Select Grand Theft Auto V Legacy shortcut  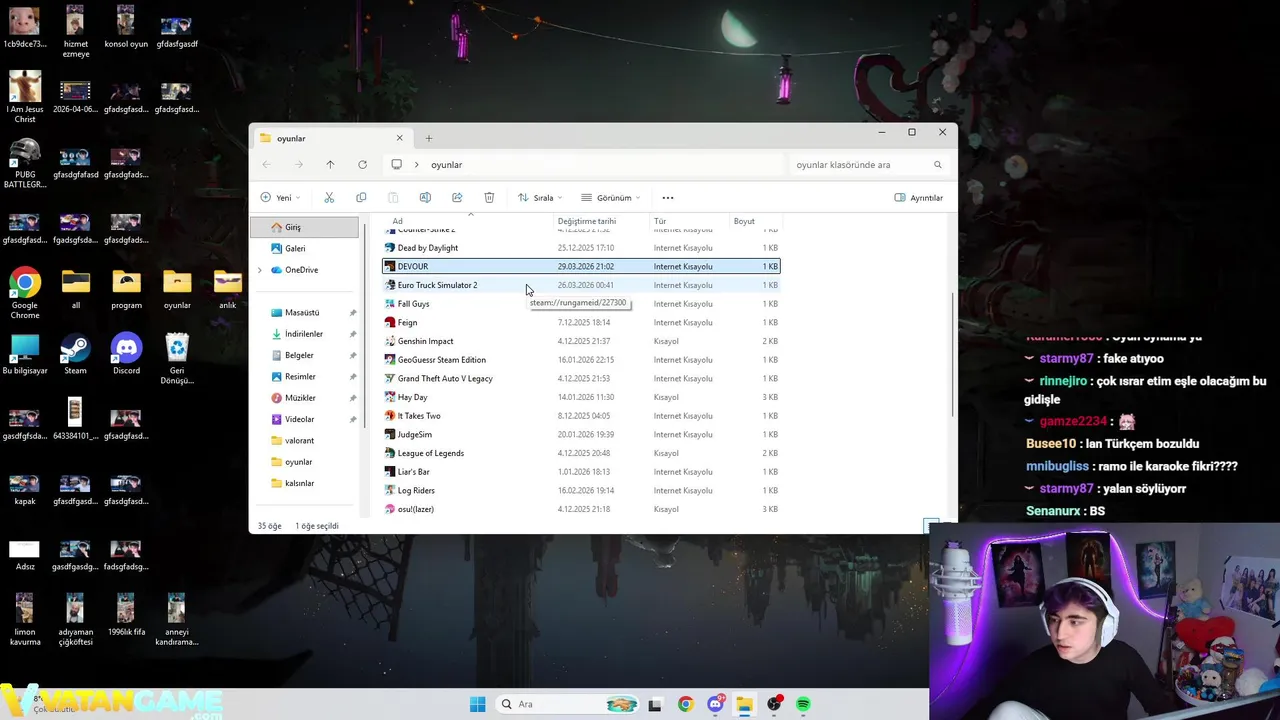point(581,378)
